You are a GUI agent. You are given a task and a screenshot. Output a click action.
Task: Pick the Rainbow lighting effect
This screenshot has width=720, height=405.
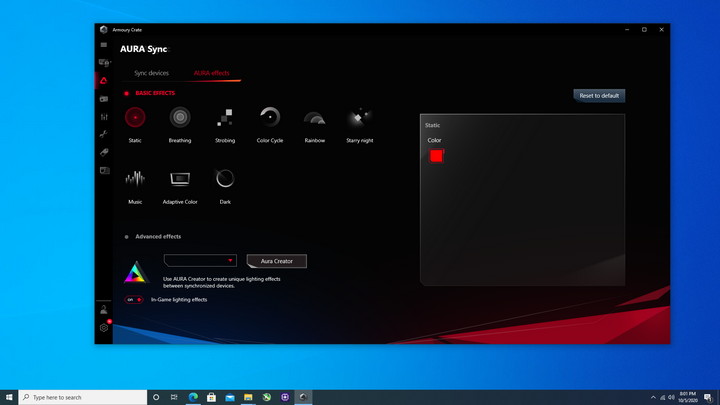click(x=315, y=118)
